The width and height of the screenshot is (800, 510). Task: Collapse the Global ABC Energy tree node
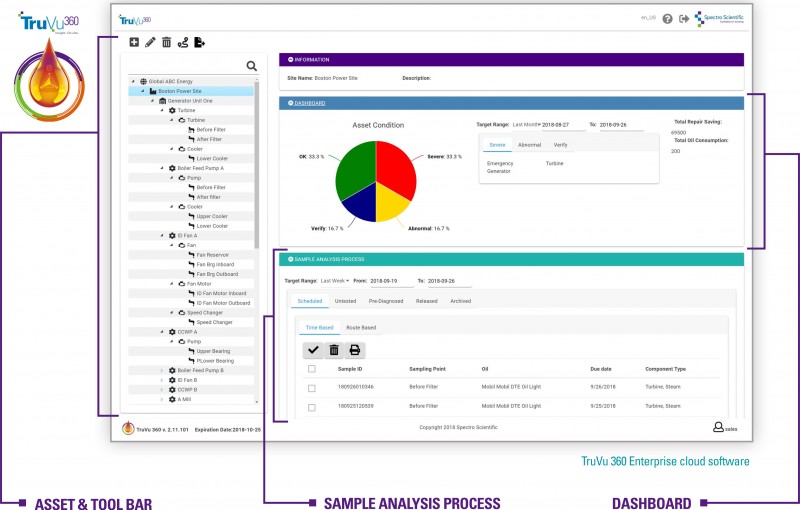click(134, 81)
